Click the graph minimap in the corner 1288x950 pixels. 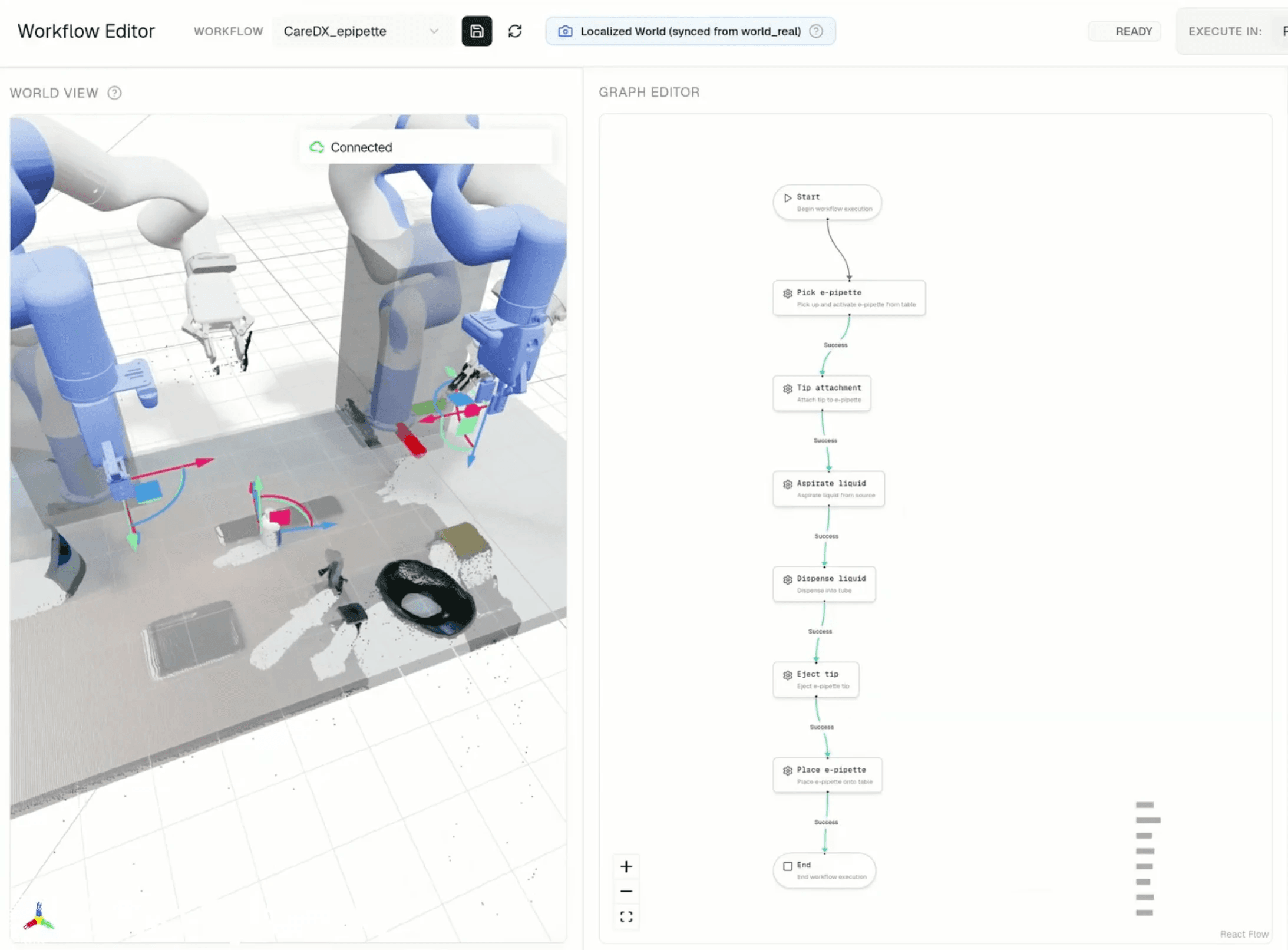1146,859
